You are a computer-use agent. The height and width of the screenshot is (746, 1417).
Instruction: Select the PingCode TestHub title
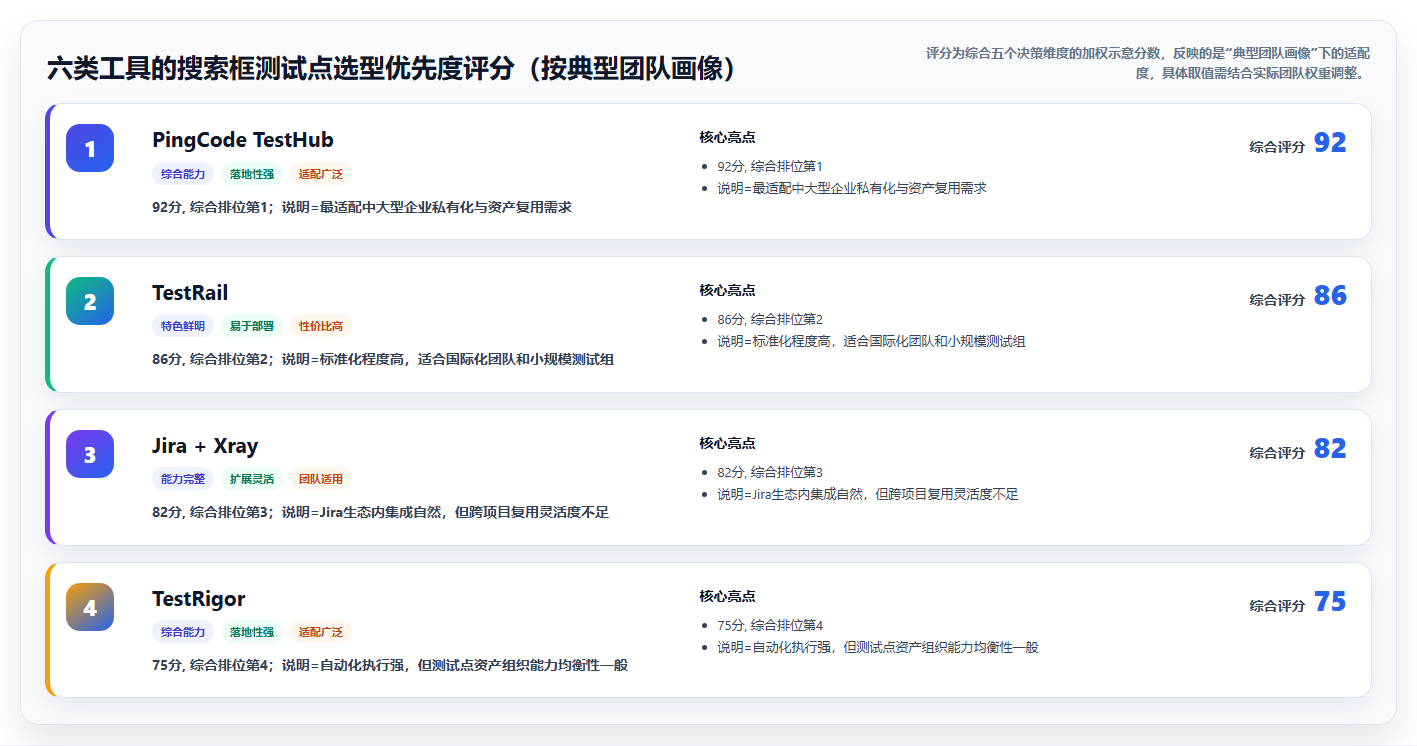243,140
